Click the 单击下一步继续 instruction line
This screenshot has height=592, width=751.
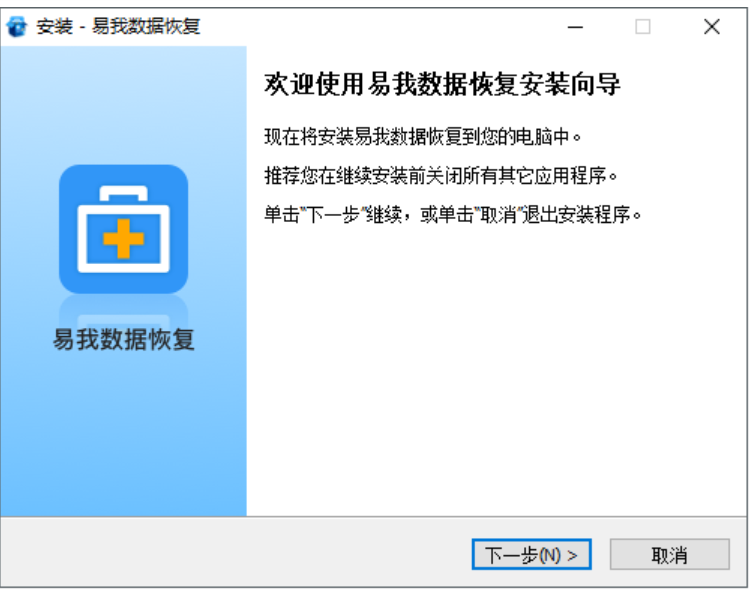pyautogui.click(x=453, y=215)
